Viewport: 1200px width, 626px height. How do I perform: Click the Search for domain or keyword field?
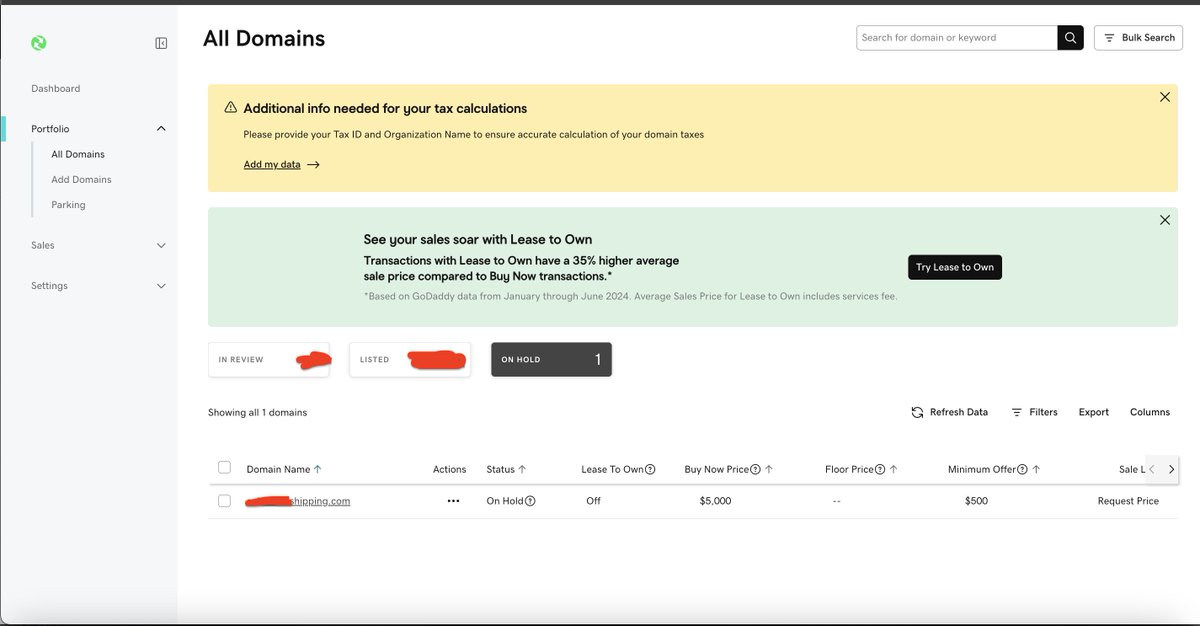tap(957, 38)
